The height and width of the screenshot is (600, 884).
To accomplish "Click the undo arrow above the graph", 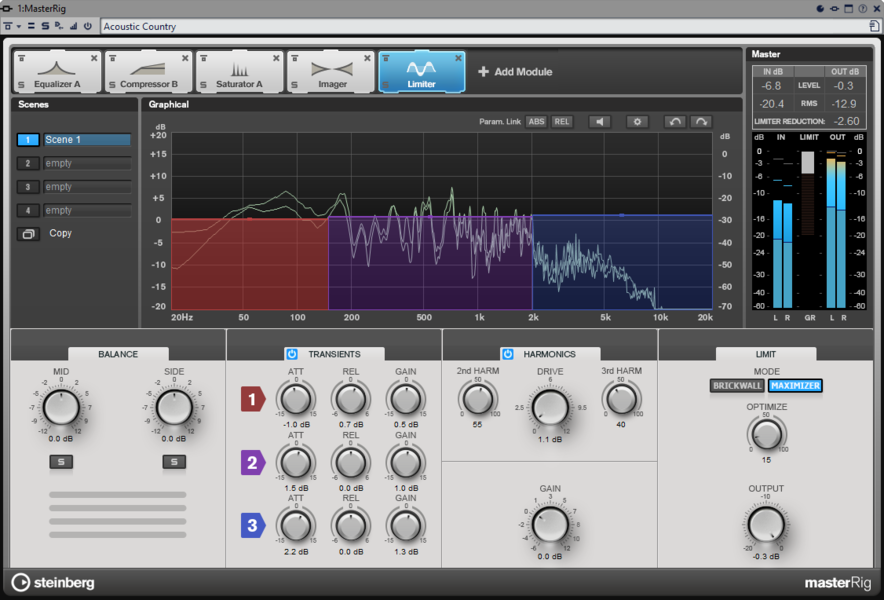I will click(675, 122).
